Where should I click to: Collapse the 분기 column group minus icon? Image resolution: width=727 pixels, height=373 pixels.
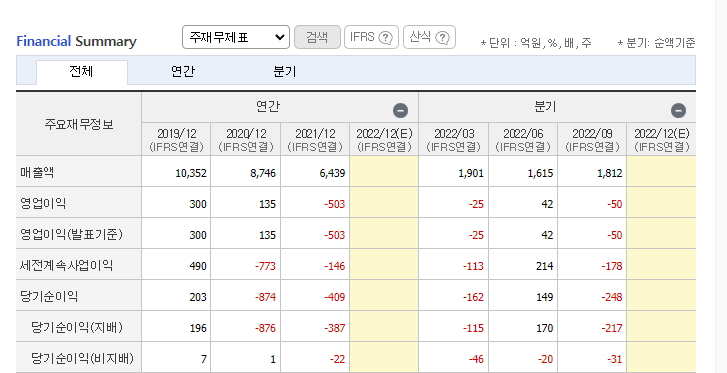[678, 110]
